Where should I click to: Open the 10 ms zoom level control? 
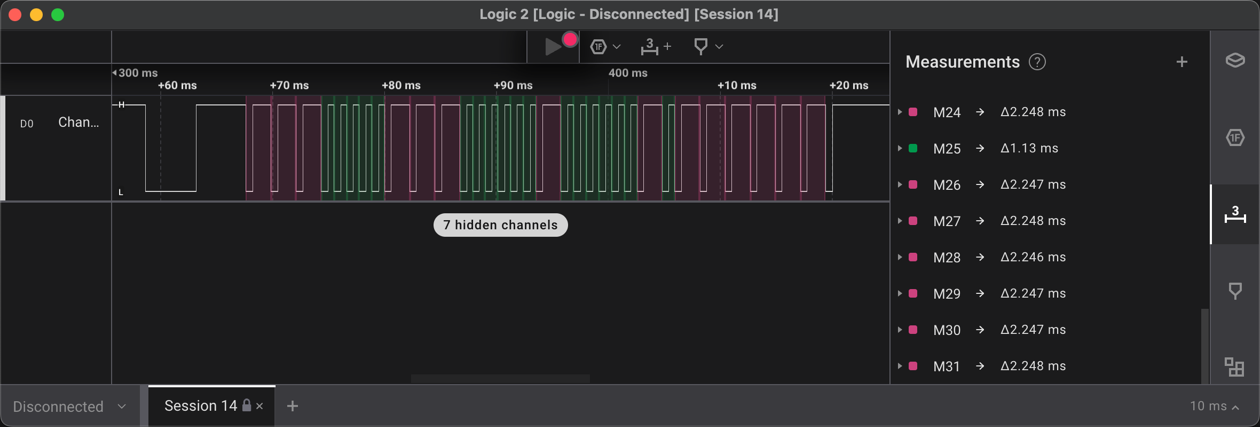1214,406
